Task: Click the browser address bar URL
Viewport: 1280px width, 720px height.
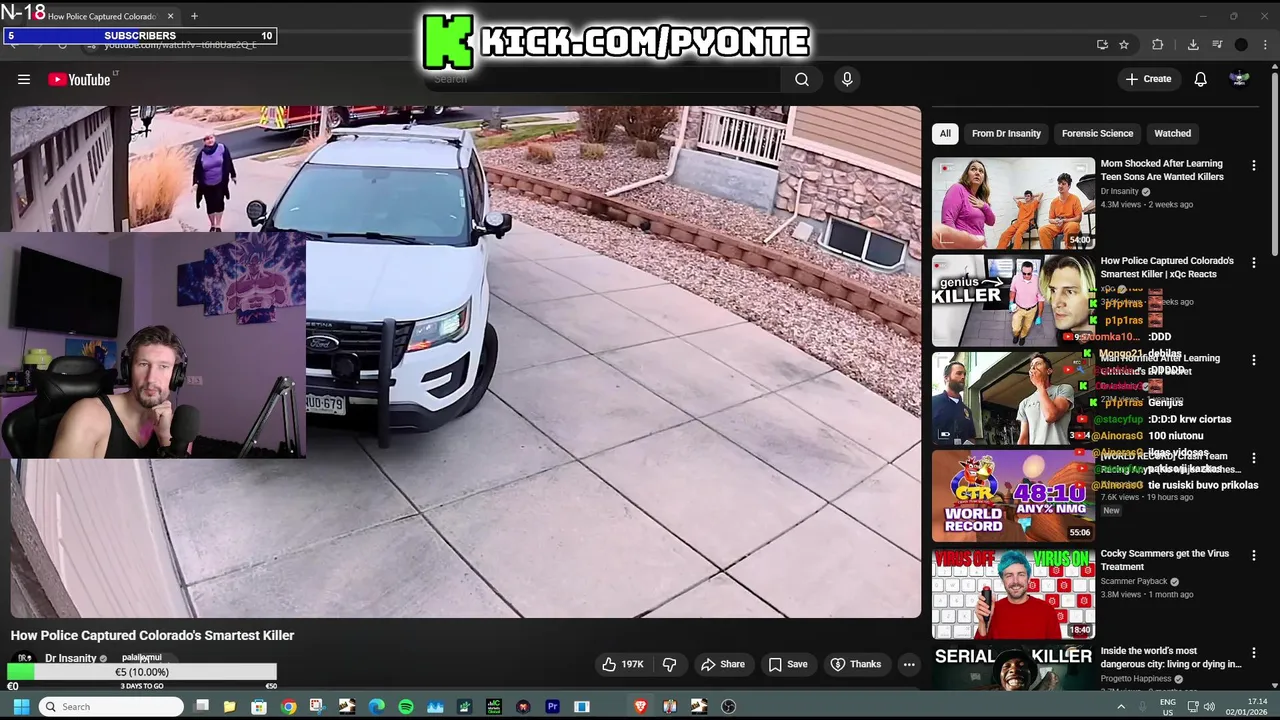Action: tap(180, 45)
